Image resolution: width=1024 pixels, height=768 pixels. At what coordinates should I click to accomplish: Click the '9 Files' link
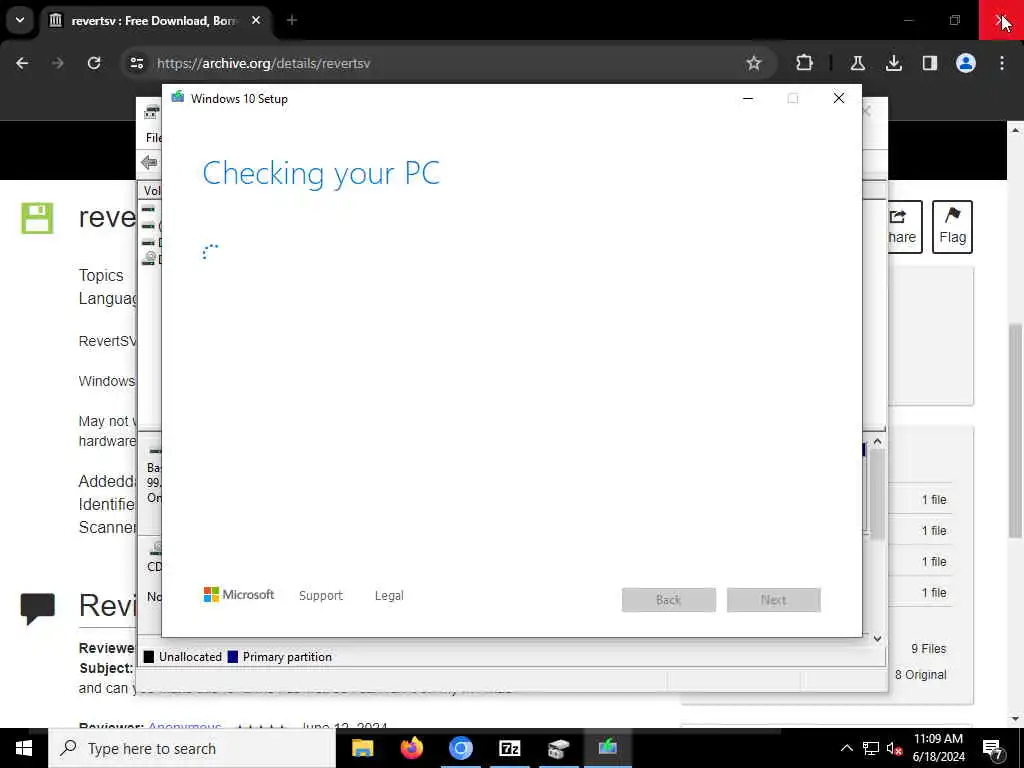point(929,648)
